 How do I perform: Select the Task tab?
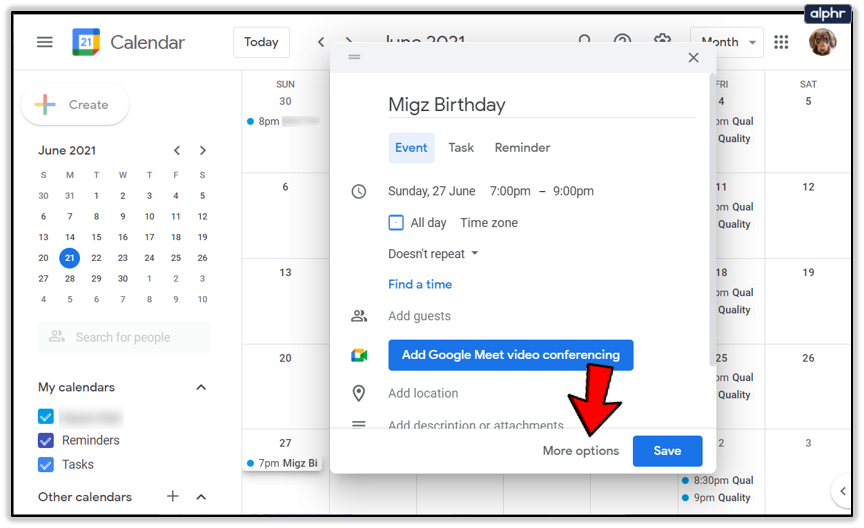tap(461, 148)
